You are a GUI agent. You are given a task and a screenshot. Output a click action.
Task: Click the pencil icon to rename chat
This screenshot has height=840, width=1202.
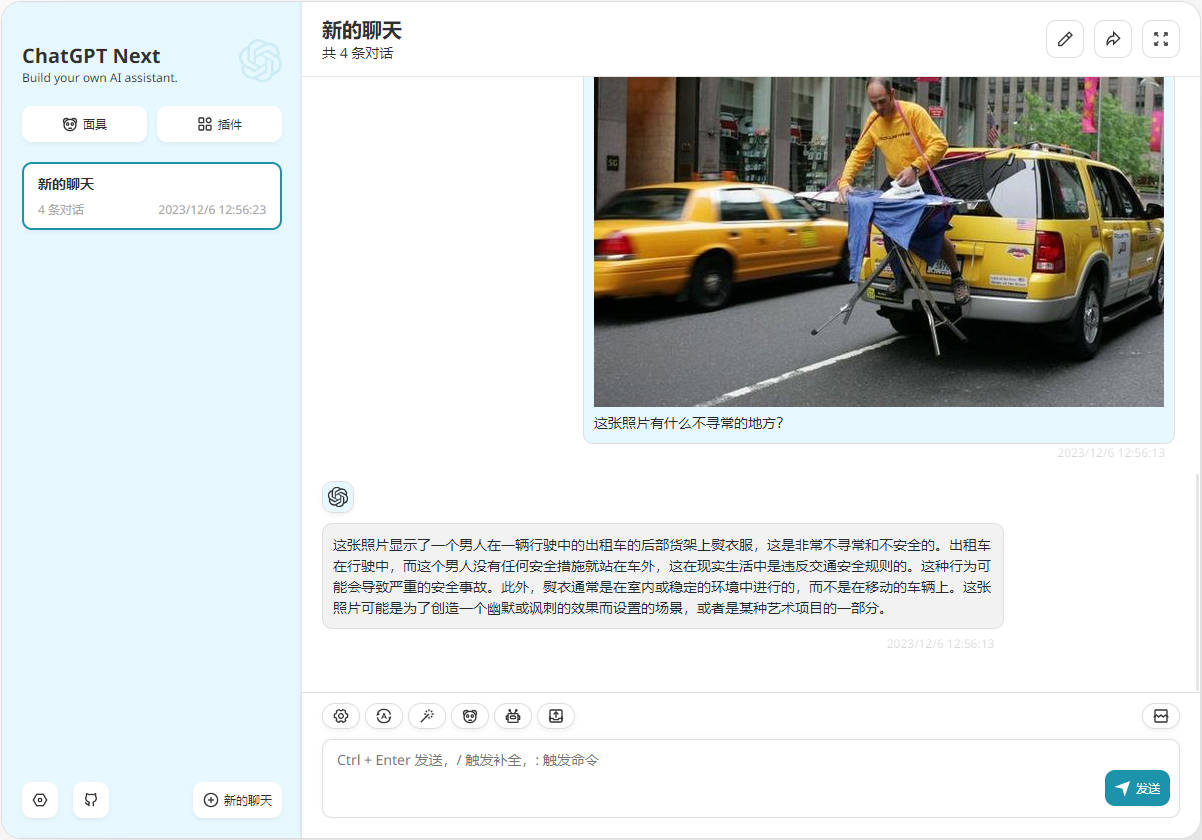[x=1064, y=39]
